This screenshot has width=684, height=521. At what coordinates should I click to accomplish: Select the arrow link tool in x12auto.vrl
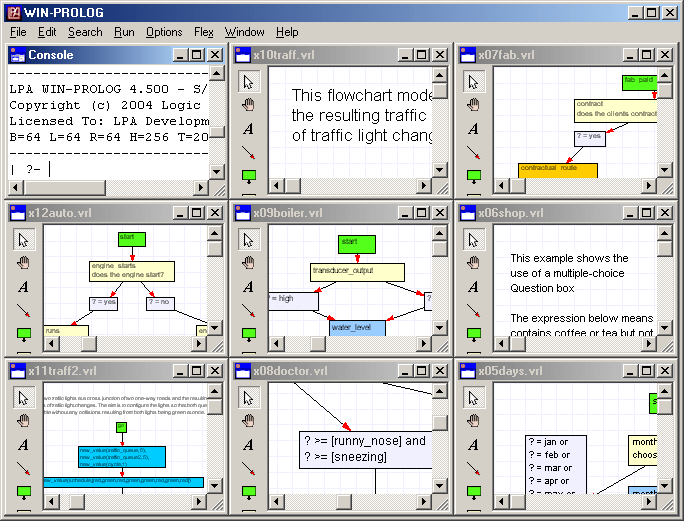pyautogui.click(x=24, y=310)
